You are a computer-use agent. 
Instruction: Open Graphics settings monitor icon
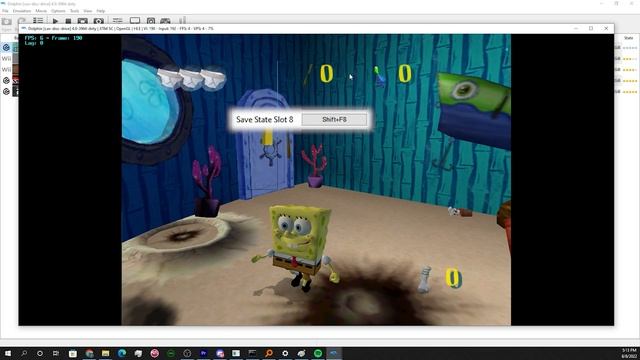click(135, 21)
